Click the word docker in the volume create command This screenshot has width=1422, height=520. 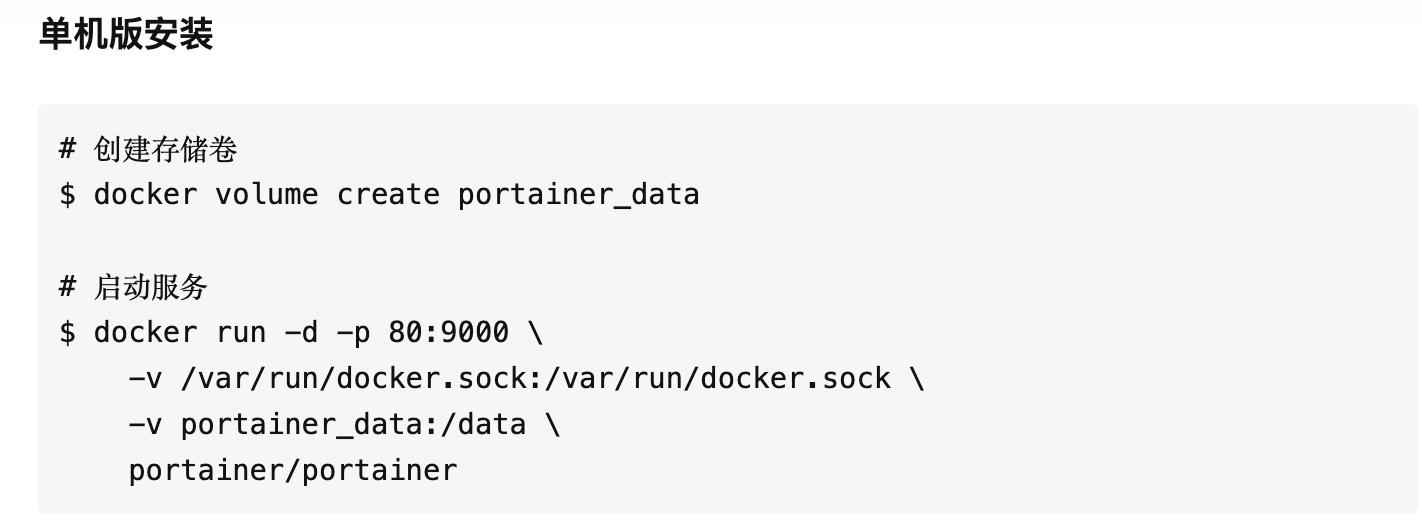pyautogui.click(x=146, y=194)
